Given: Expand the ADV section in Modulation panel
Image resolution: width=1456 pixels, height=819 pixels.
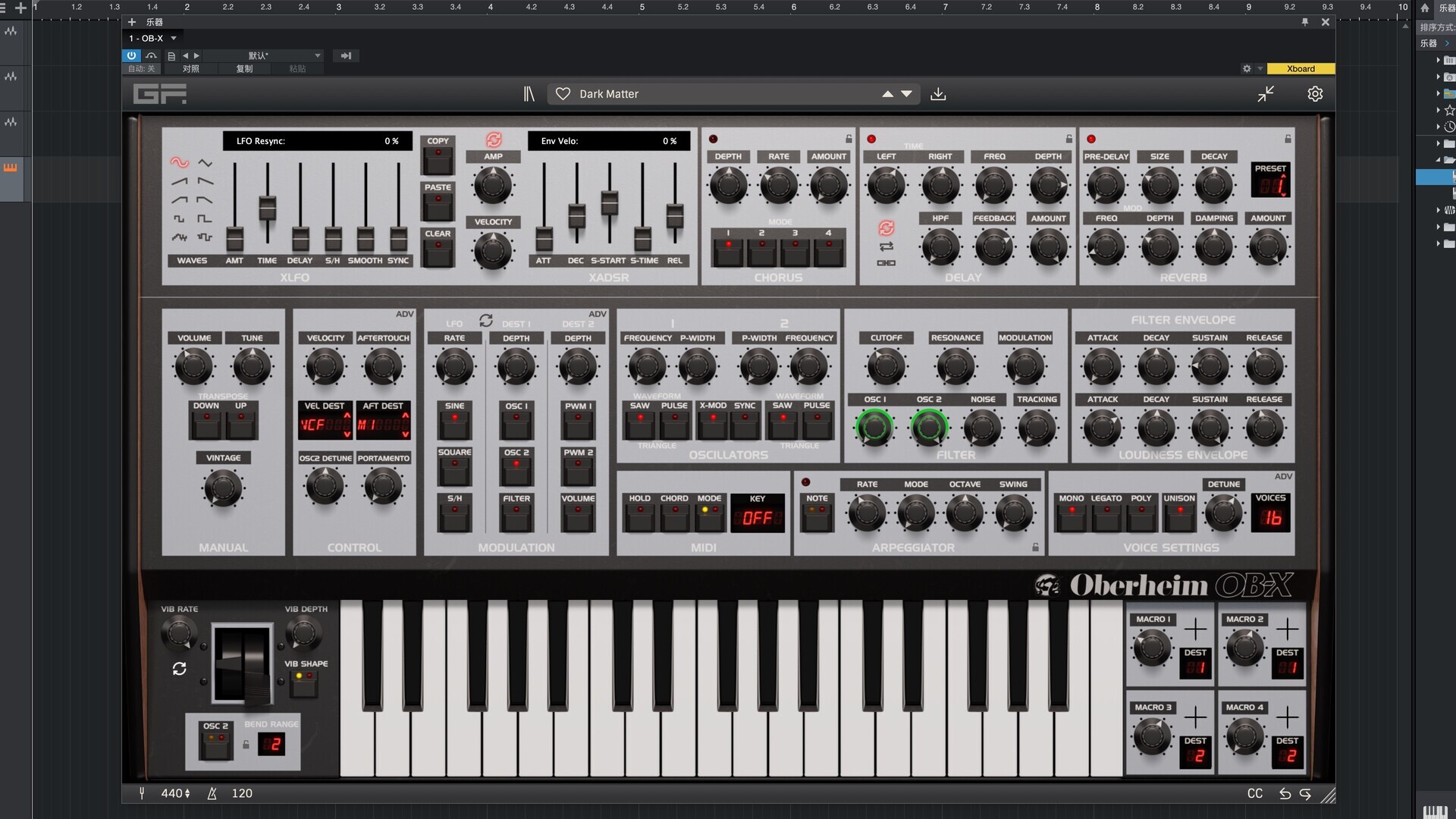Looking at the screenshot, I should pyautogui.click(x=598, y=314).
